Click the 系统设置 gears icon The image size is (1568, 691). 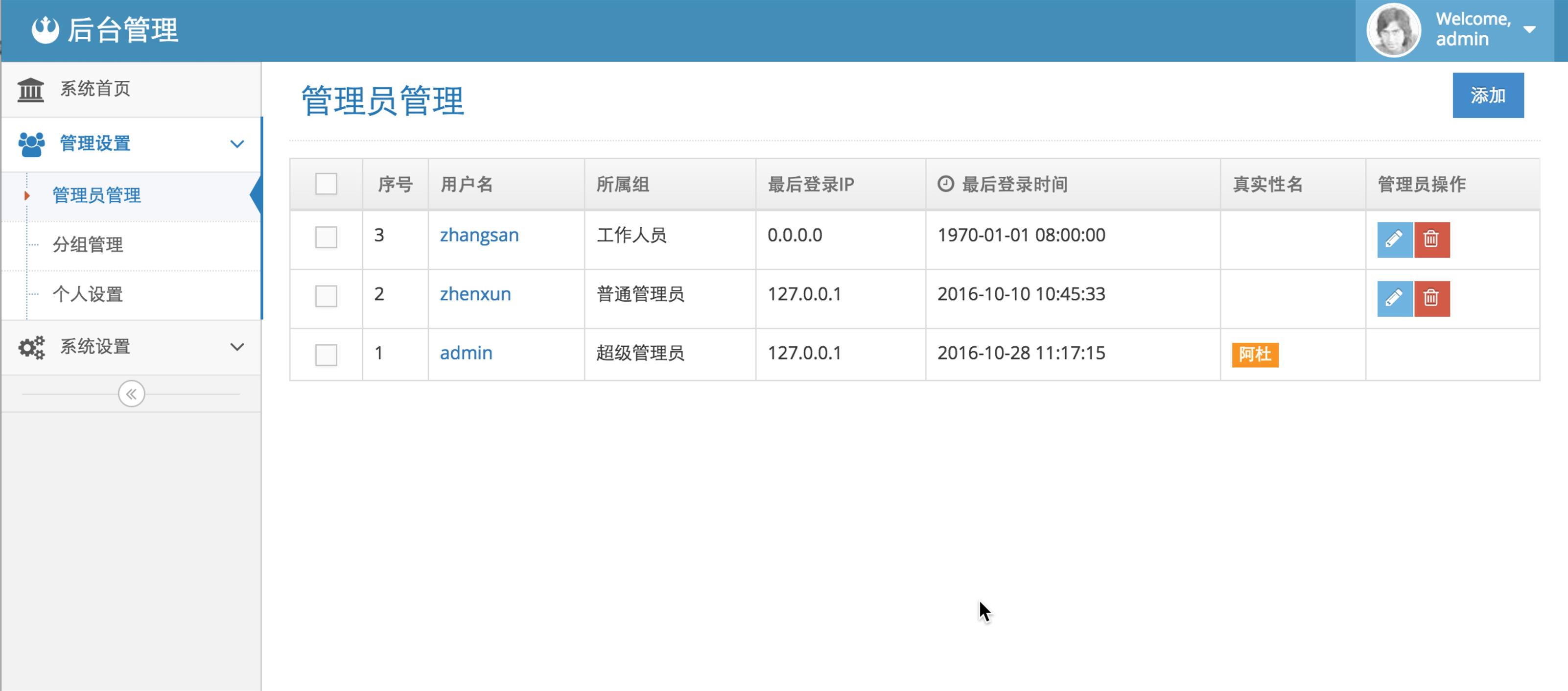tap(31, 347)
